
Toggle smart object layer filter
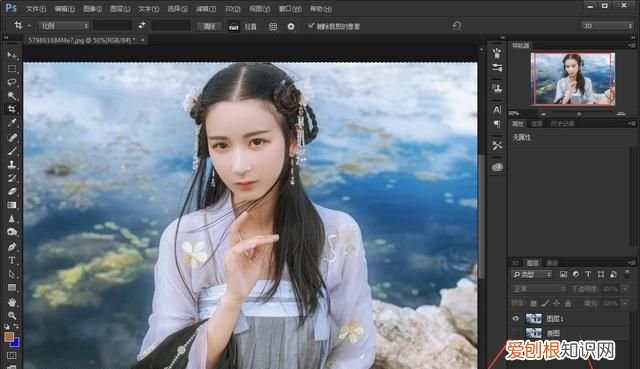(x=613, y=275)
